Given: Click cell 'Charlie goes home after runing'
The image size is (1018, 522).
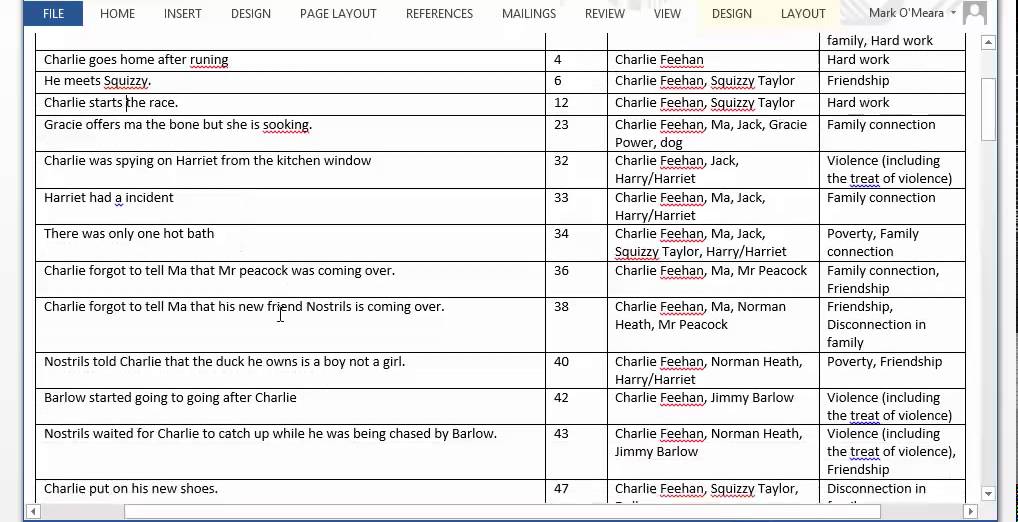Looking at the screenshot, I should pyautogui.click(x=291, y=60).
